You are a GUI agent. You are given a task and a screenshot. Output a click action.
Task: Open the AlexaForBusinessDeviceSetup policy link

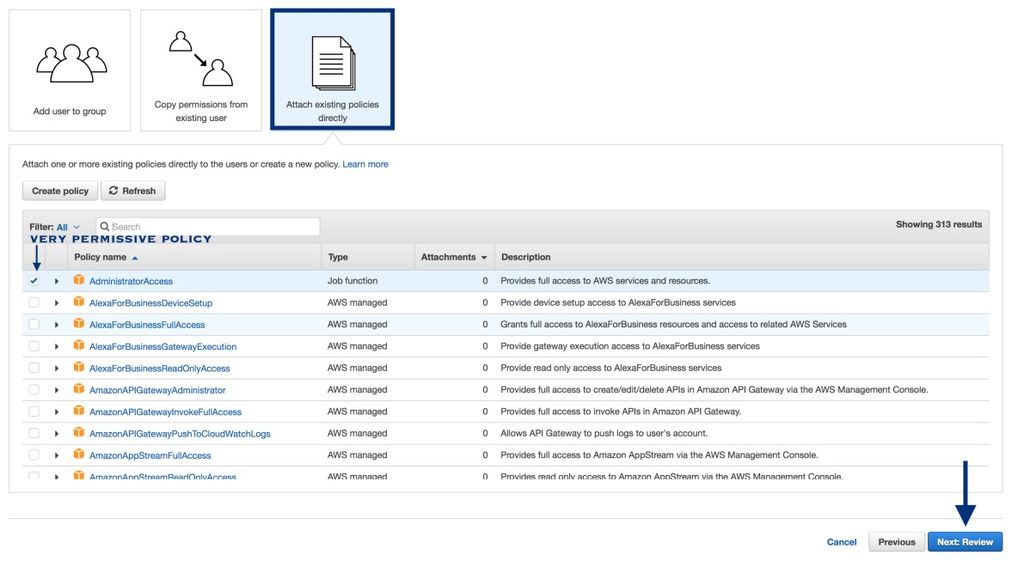(x=151, y=303)
